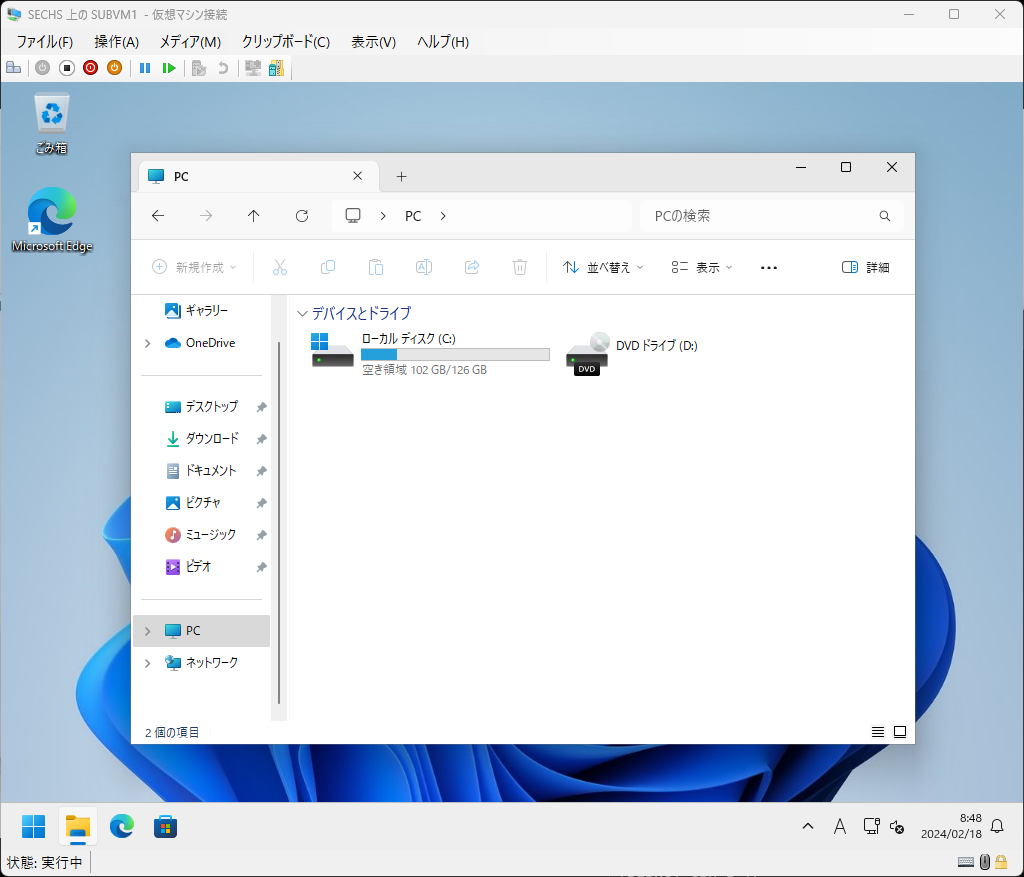The width and height of the screenshot is (1024, 877).
Task: Open ドキュメント in quick access
Action: [202, 471]
